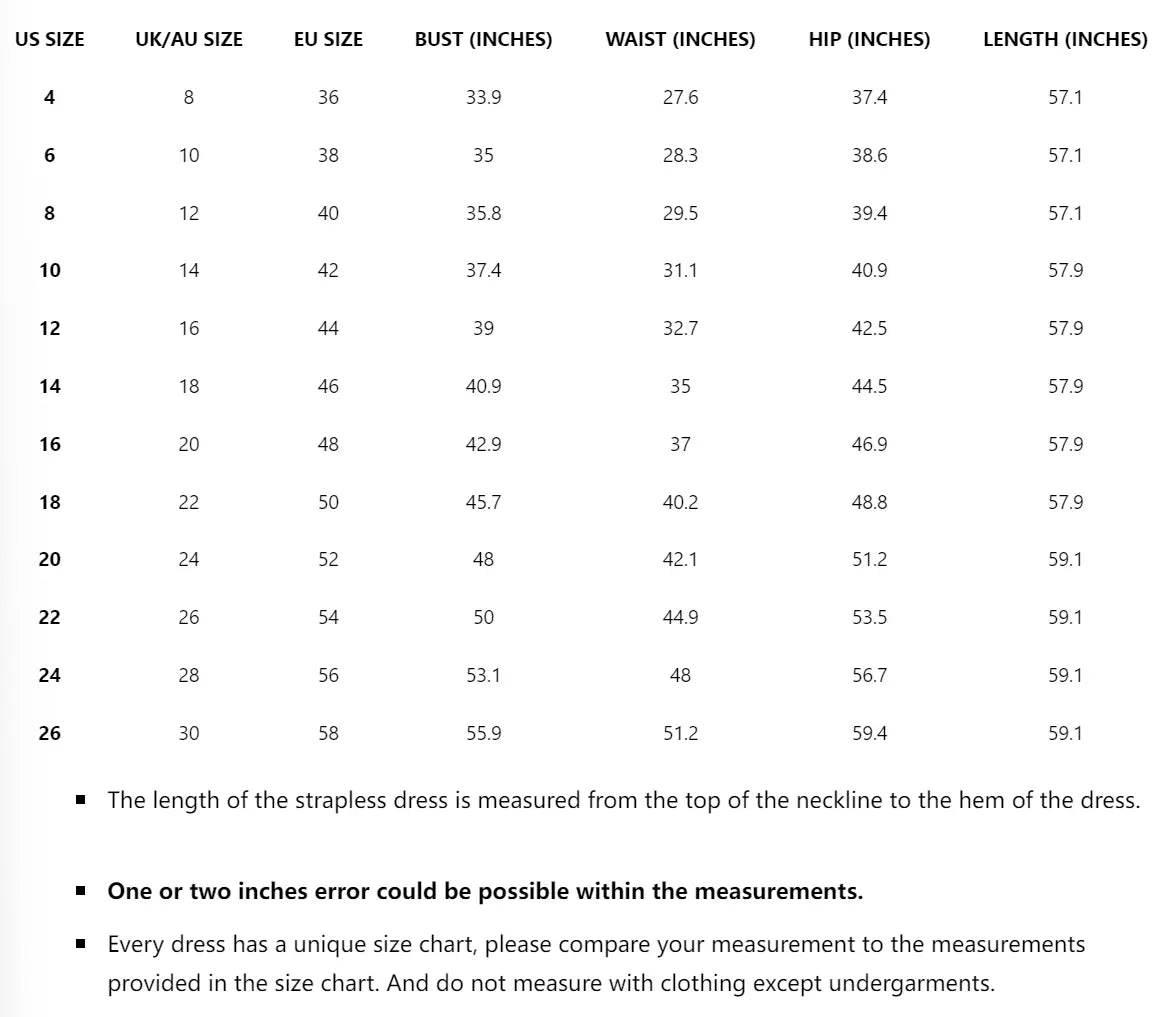Click the LENGTH (INCHES) column header
This screenshot has width=1174, height=1017.
1065,40
